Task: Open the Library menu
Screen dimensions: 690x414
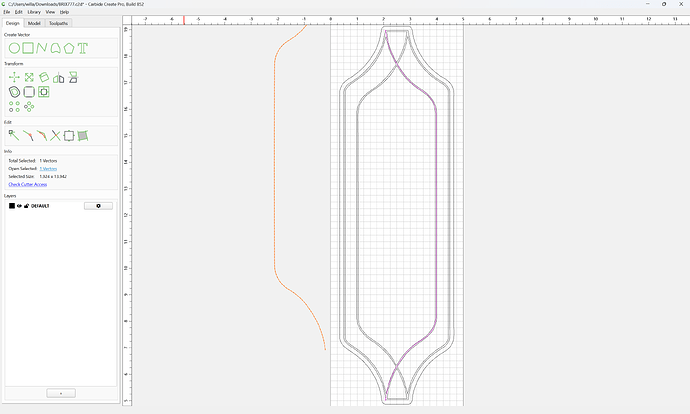Action: pyautogui.click(x=34, y=12)
